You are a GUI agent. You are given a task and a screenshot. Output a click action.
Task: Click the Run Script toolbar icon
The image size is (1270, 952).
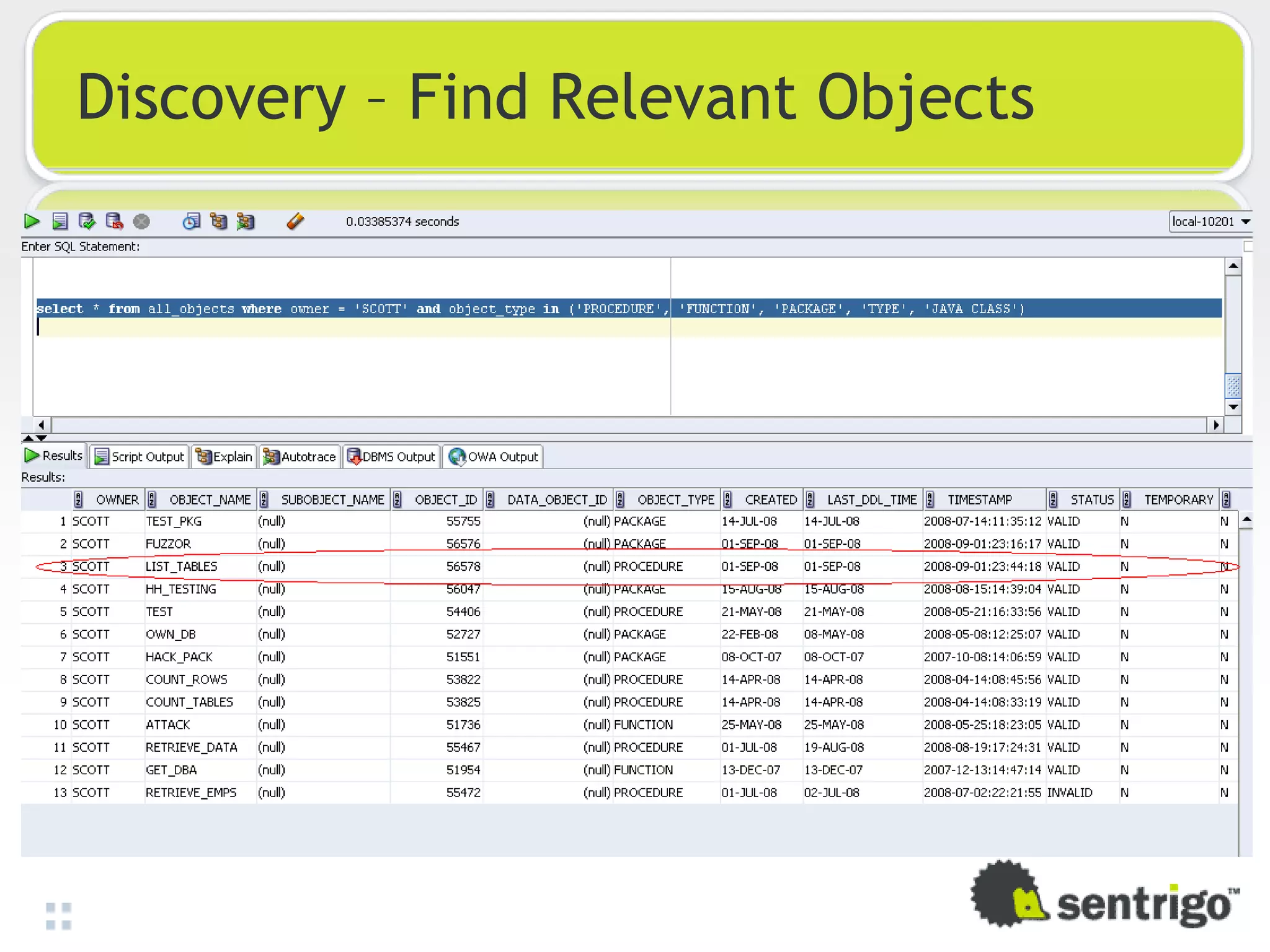60,221
